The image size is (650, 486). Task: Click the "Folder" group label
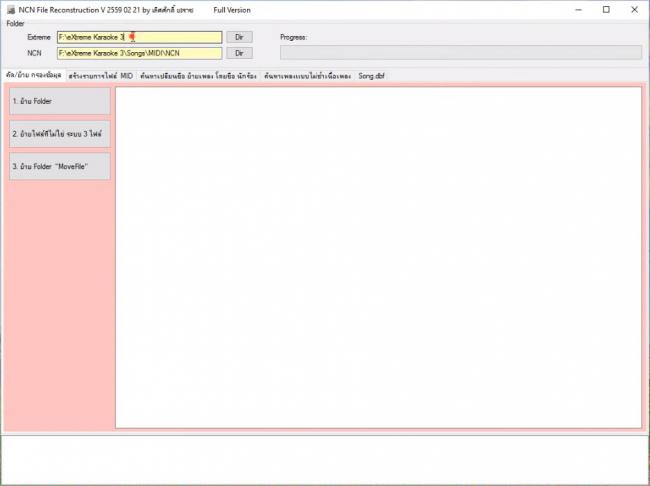point(15,24)
